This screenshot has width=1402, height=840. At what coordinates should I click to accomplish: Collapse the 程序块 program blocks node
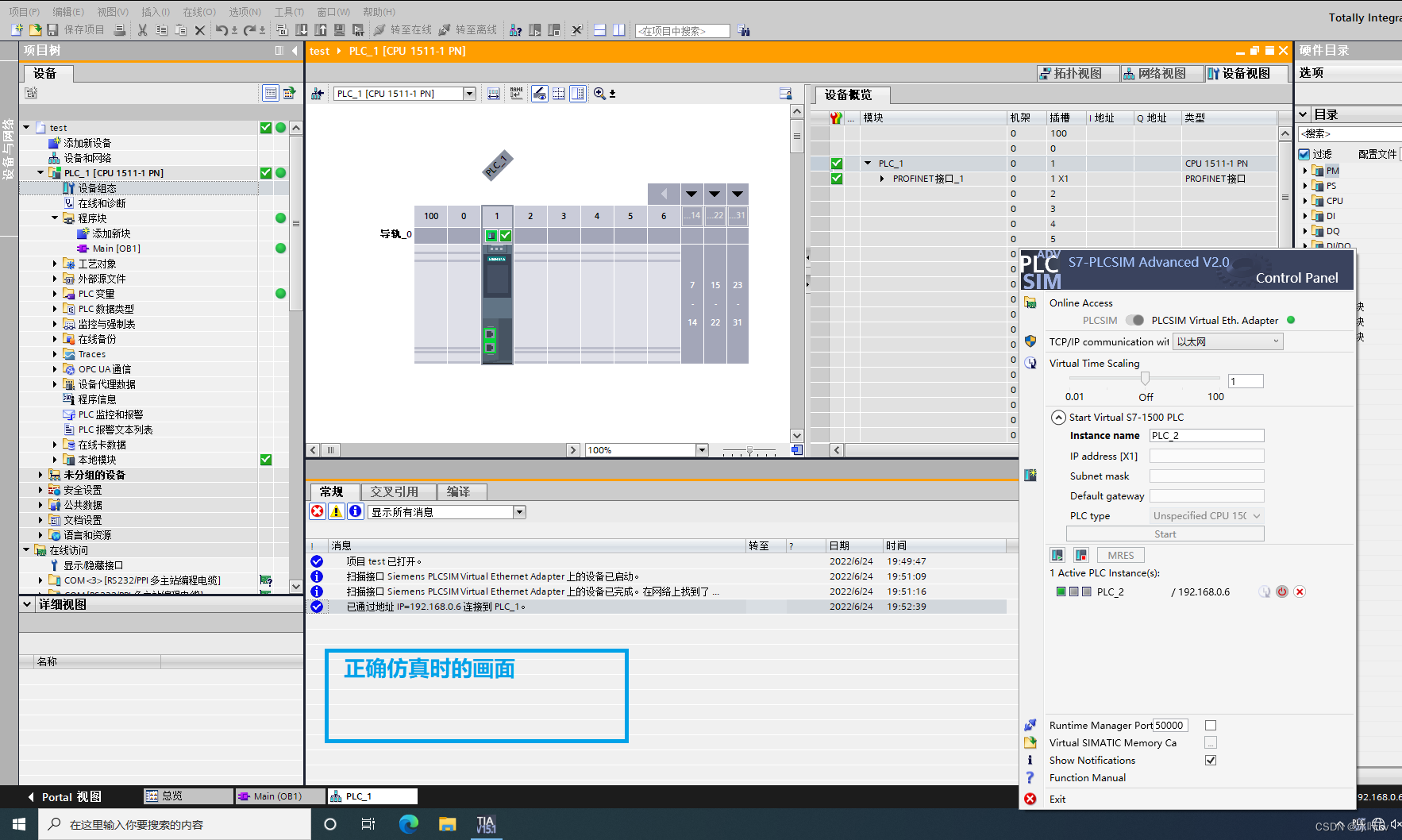click(55, 218)
